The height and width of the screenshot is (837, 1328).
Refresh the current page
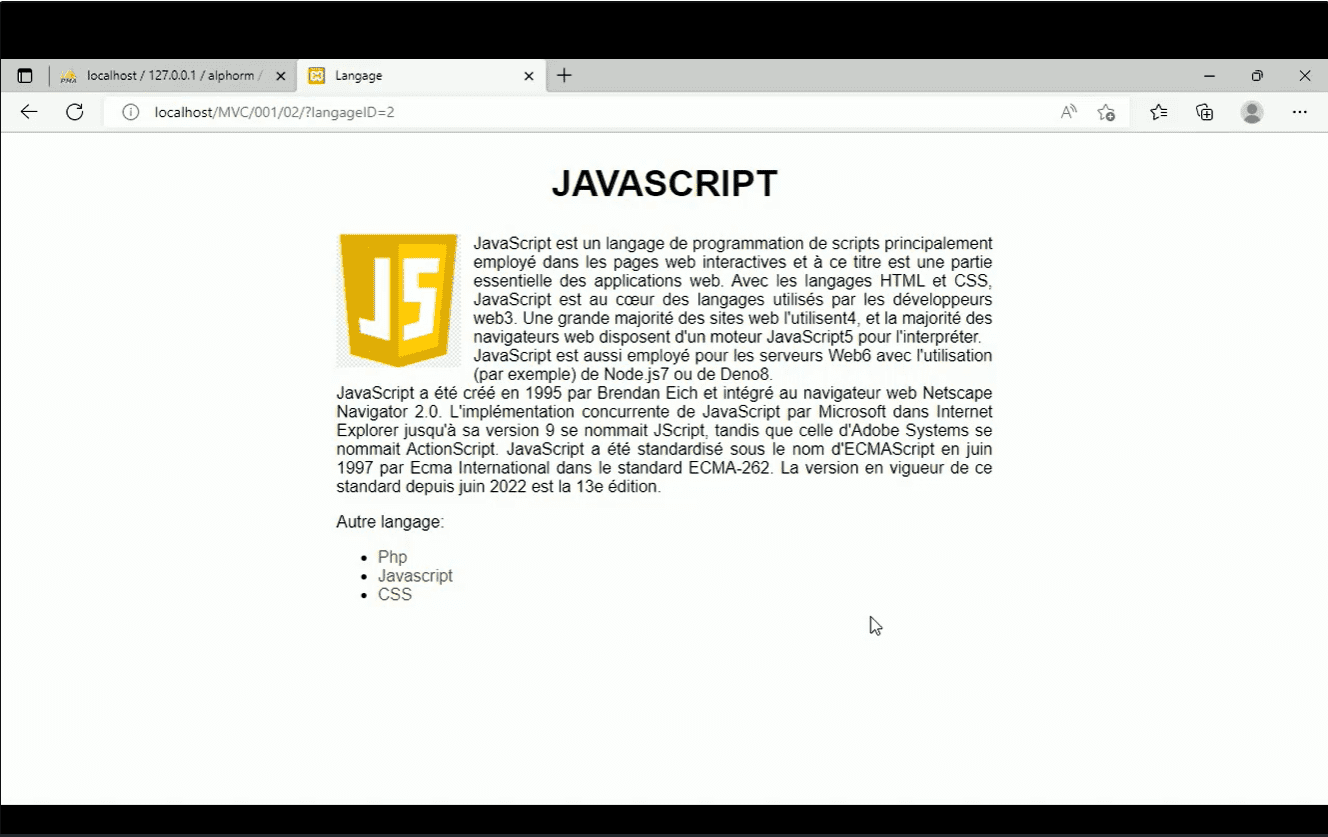[74, 112]
